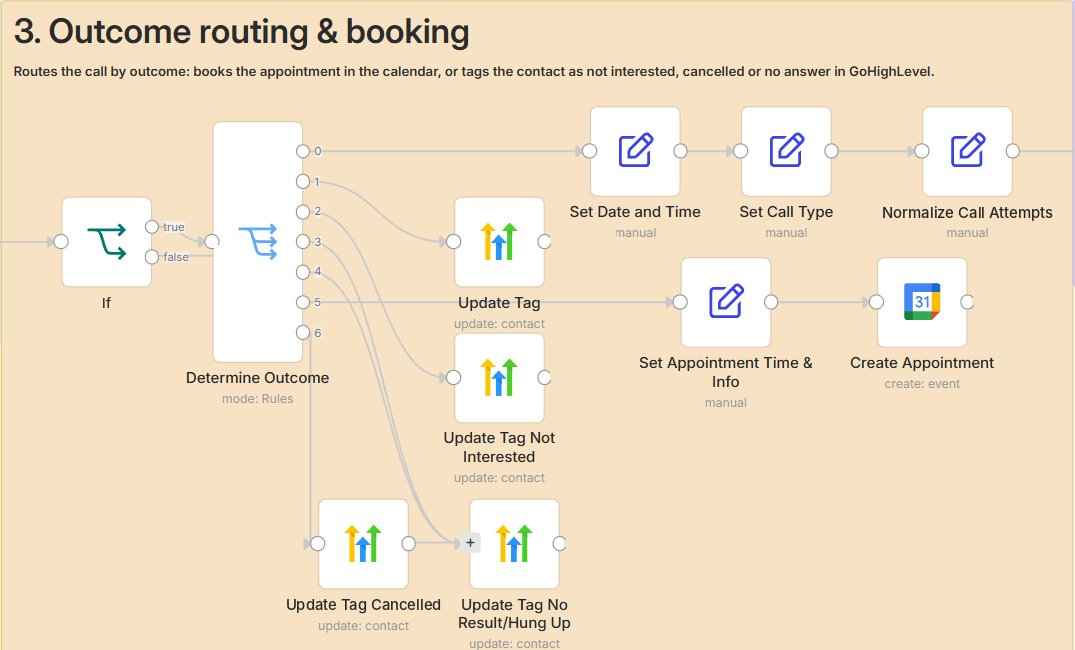Click Determine Outcome output handle 5
This screenshot has width=1075, height=650.
point(303,302)
